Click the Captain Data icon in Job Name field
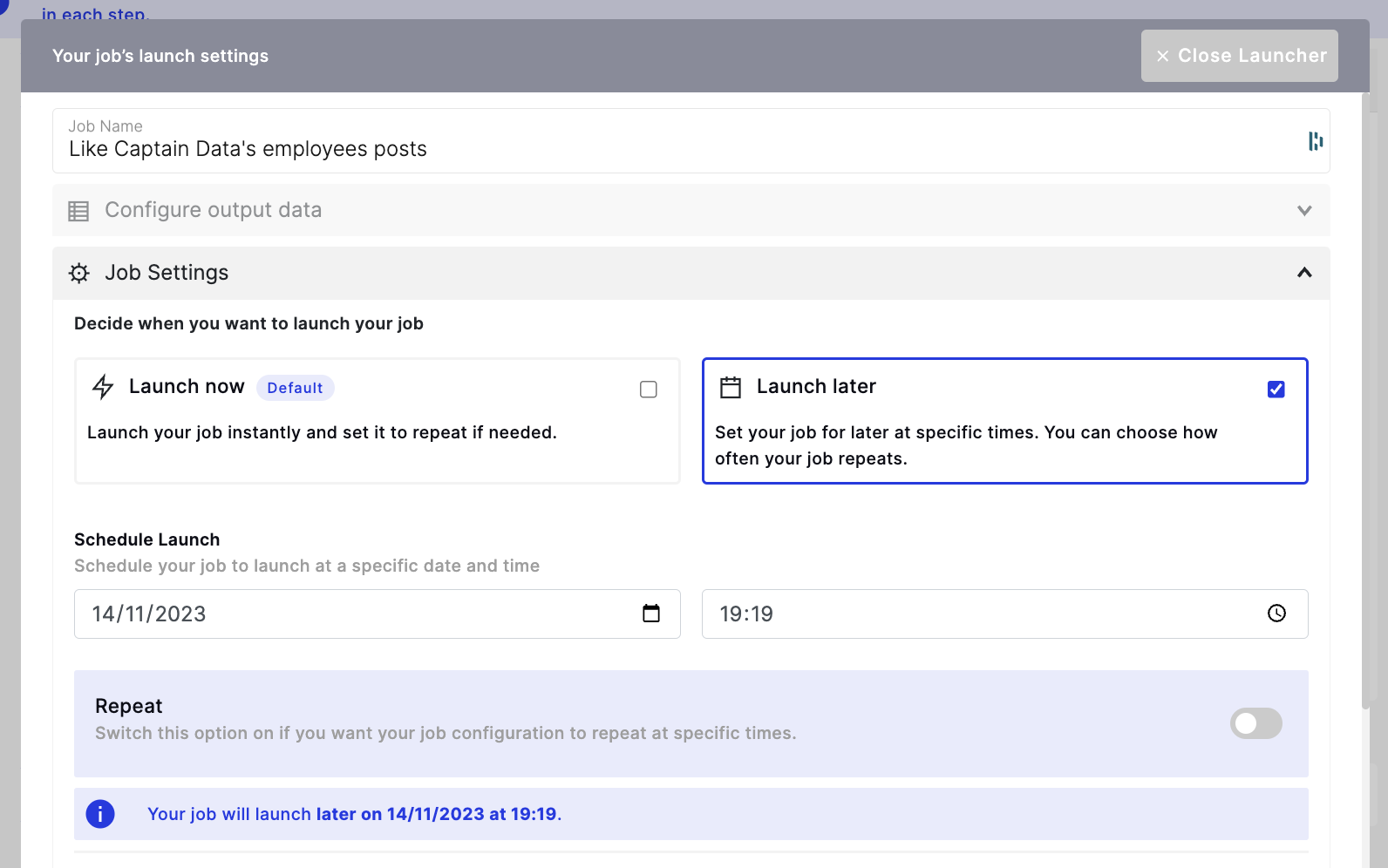 [1316, 141]
